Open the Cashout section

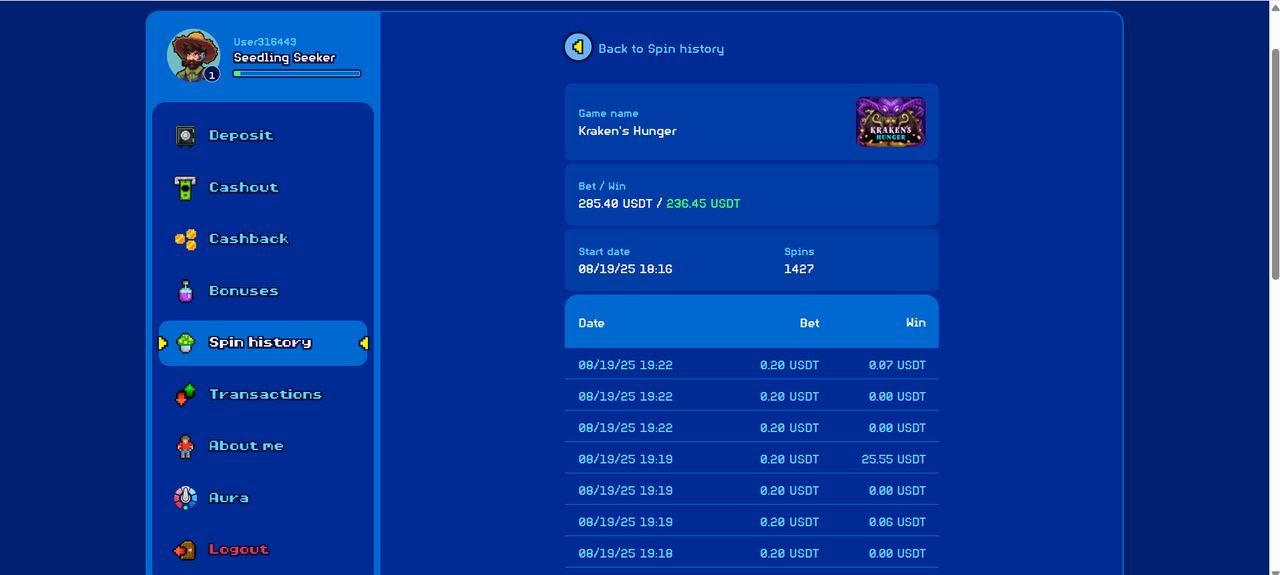click(263, 187)
